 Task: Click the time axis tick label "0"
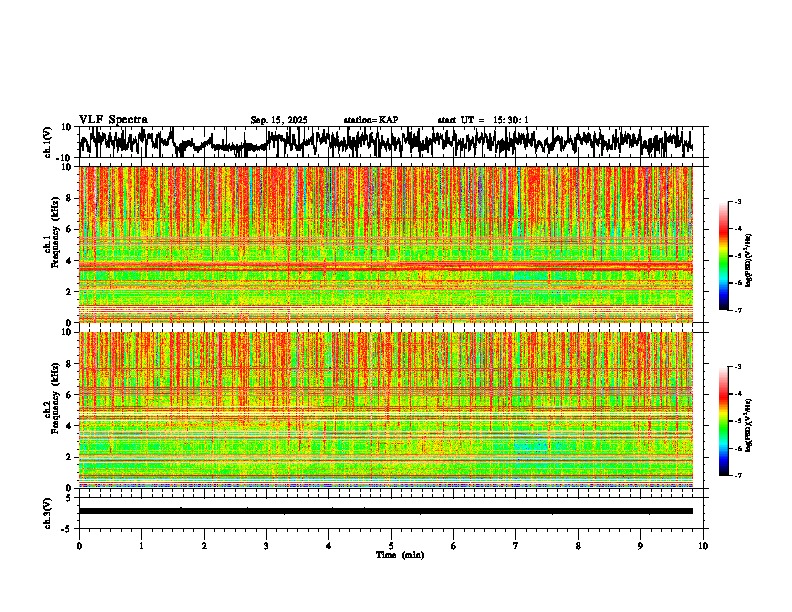coord(79,546)
